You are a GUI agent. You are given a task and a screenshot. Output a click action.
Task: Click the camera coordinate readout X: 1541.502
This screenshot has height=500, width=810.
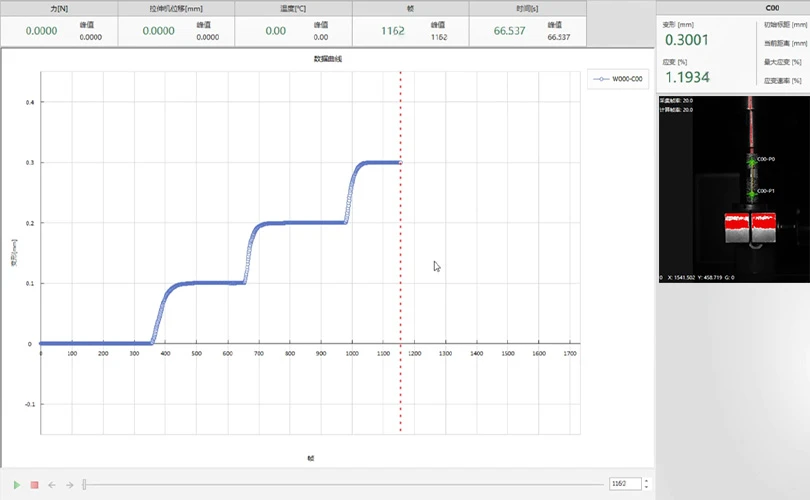tap(681, 277)
